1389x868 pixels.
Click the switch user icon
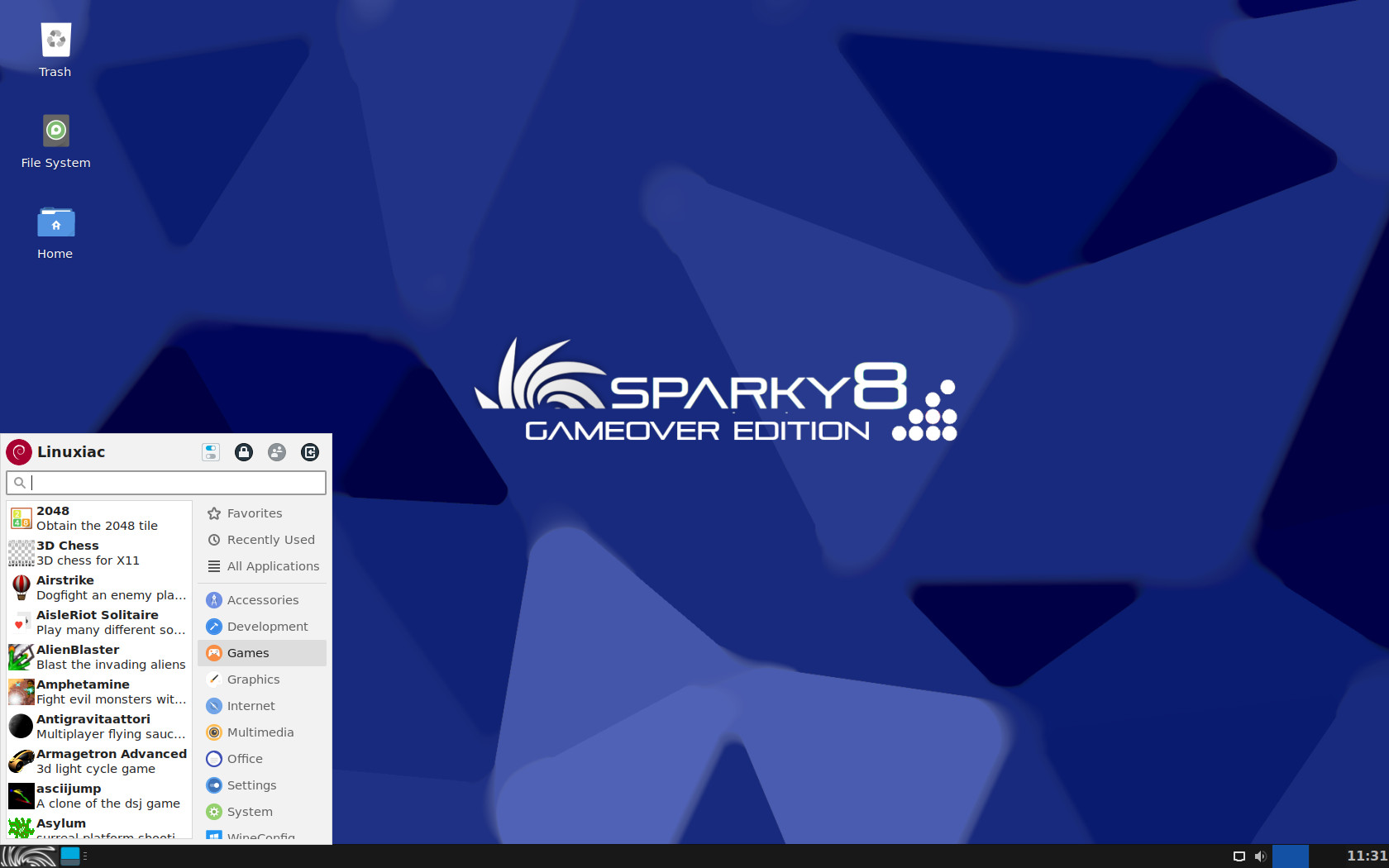277,452
